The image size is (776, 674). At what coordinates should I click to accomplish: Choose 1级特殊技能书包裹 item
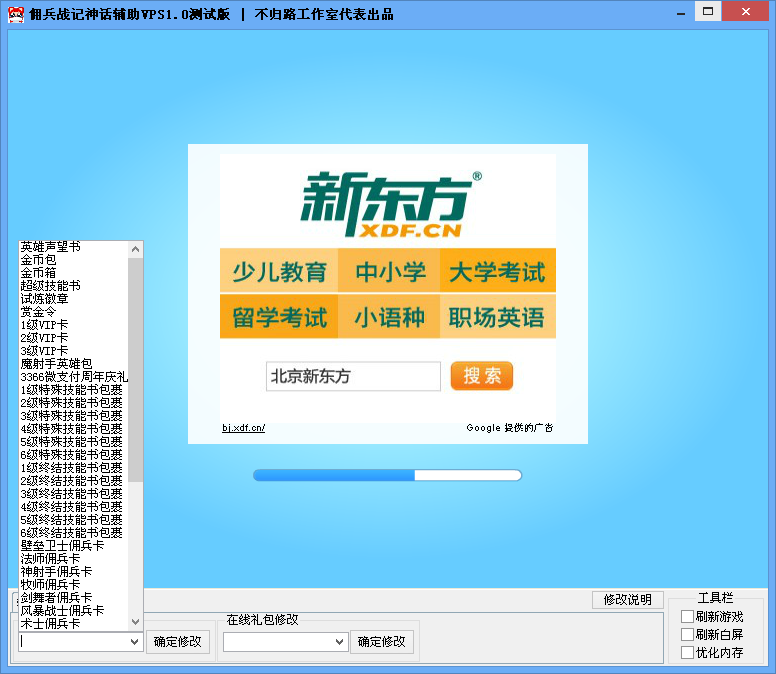click(x=73, y=389)
